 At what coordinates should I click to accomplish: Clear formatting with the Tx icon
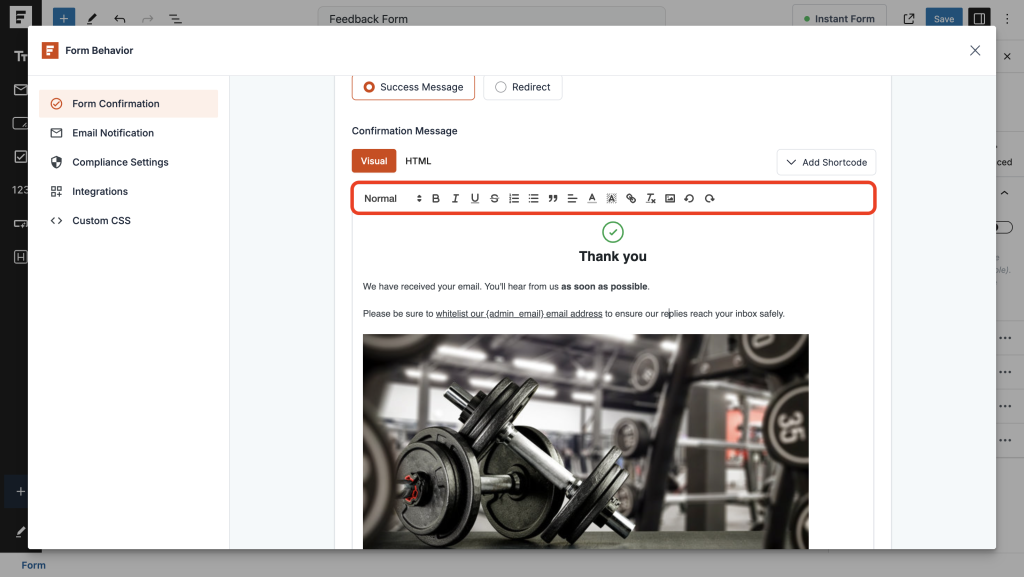click(x=651, y=198)
